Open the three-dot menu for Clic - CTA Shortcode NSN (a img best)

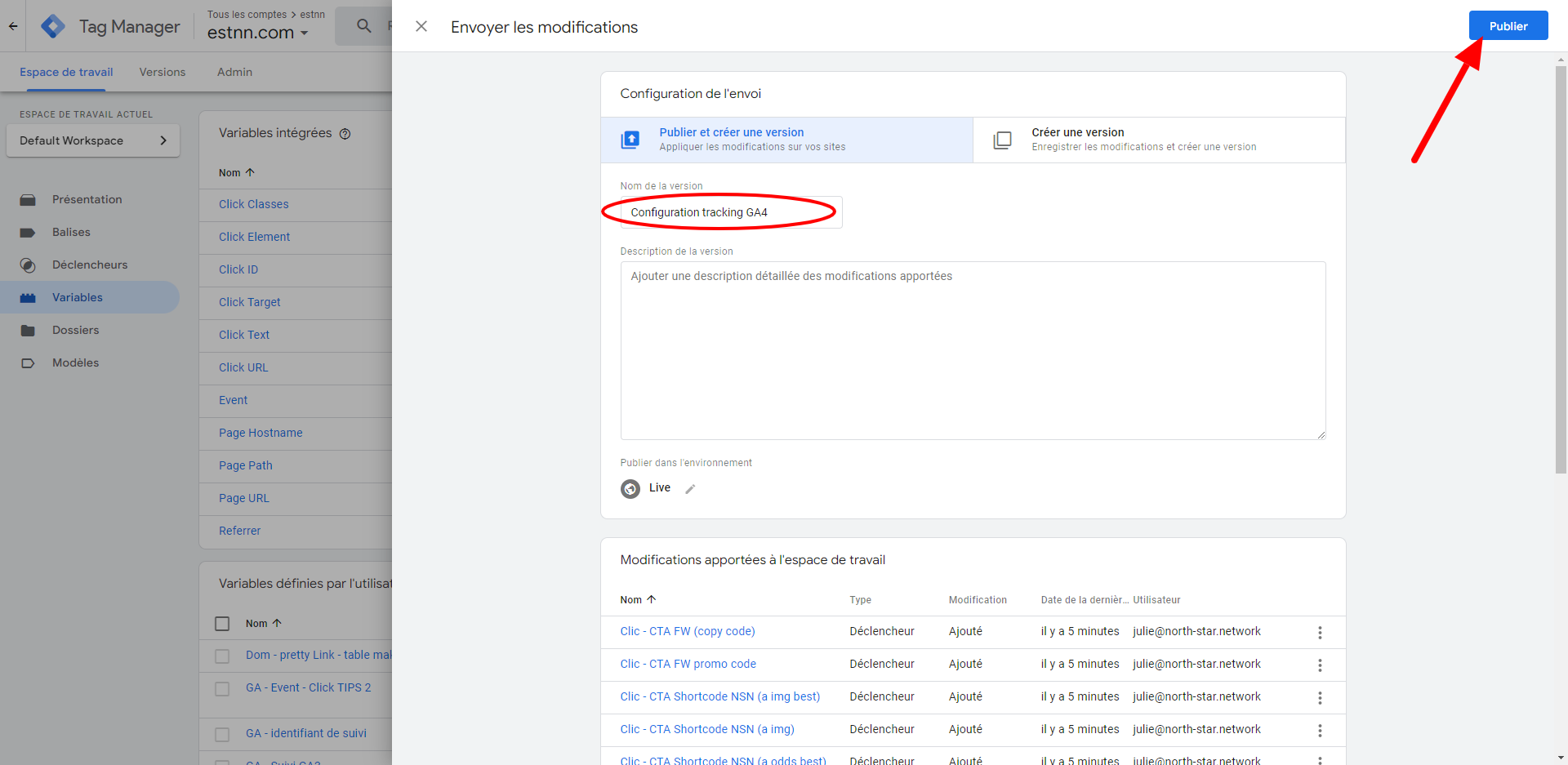click(1319, 698)
